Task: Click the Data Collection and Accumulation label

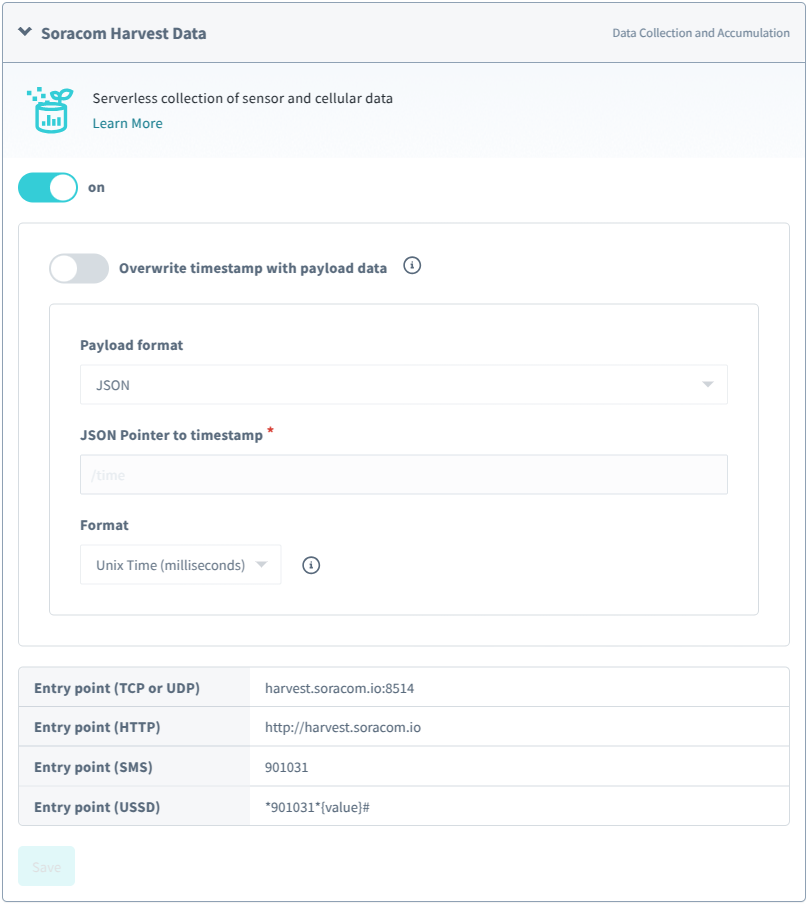Action: [701, 33]
